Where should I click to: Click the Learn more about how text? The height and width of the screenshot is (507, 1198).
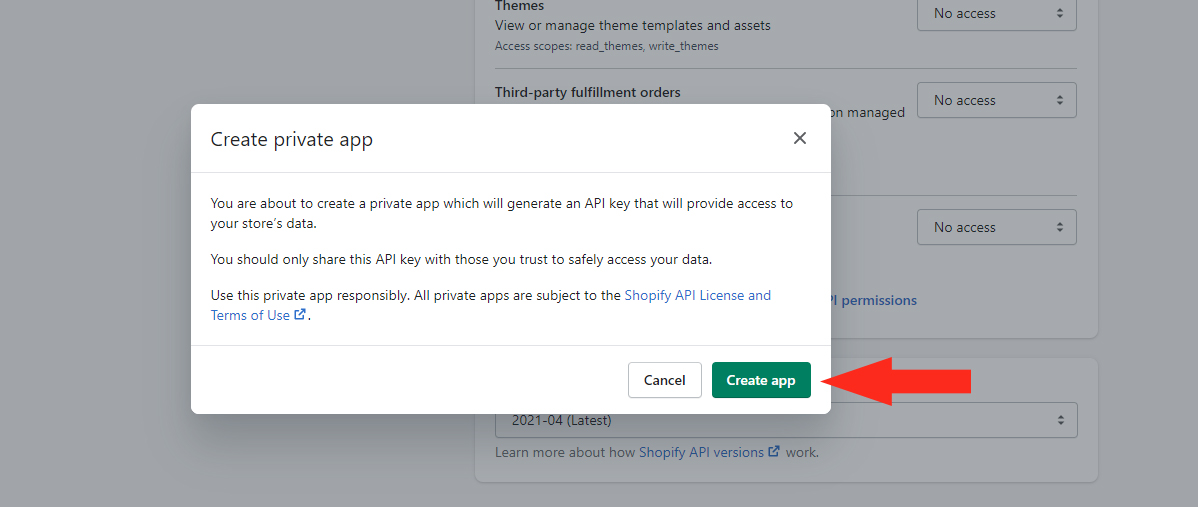tap(565, 452)
